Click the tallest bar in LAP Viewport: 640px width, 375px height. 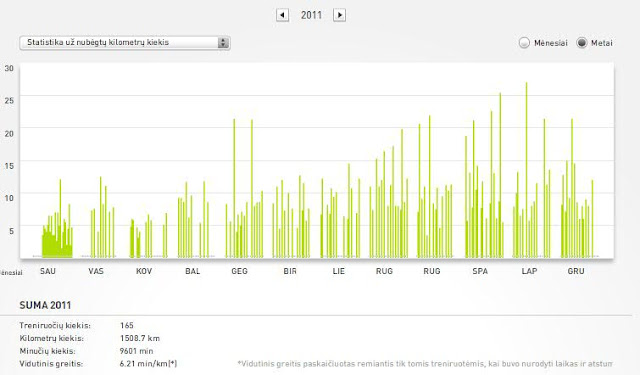[x=527, y=170]
